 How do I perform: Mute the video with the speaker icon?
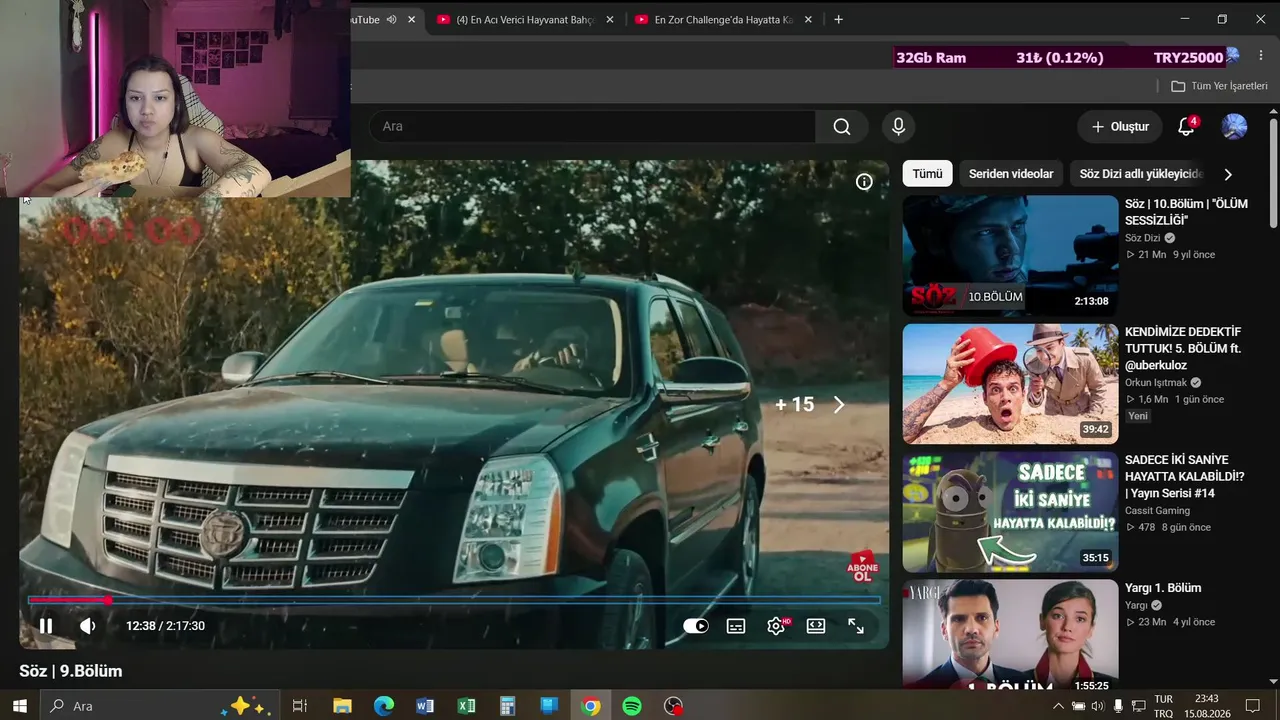click(x=88, y=626)
